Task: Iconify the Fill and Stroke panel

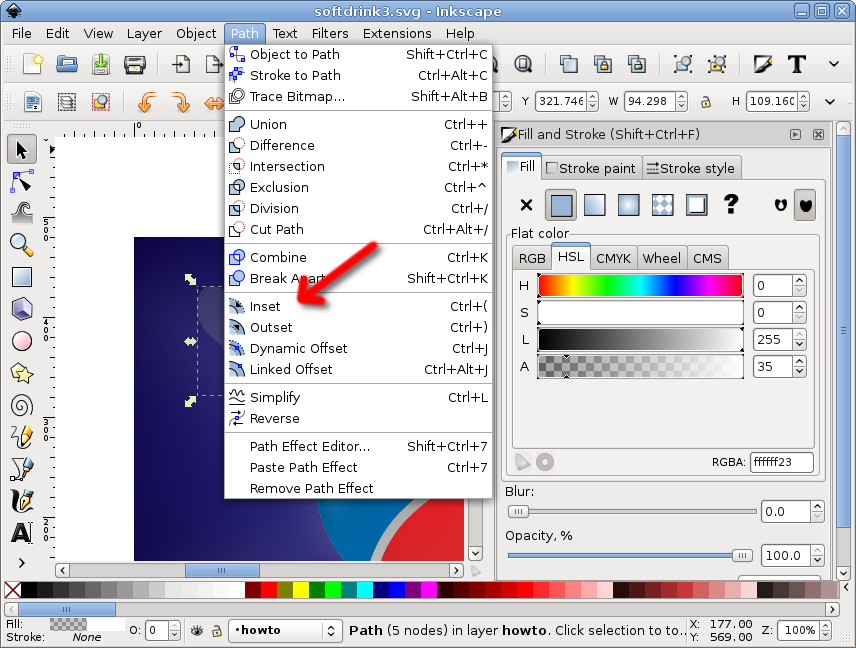Action: click(x=795, y=135)
